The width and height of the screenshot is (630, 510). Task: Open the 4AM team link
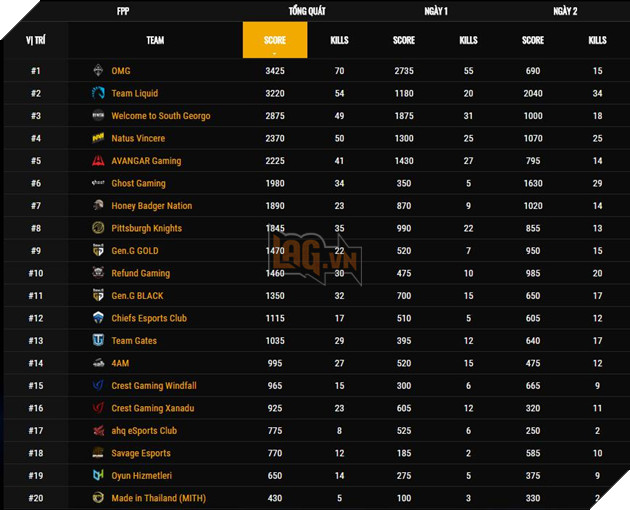120,363
